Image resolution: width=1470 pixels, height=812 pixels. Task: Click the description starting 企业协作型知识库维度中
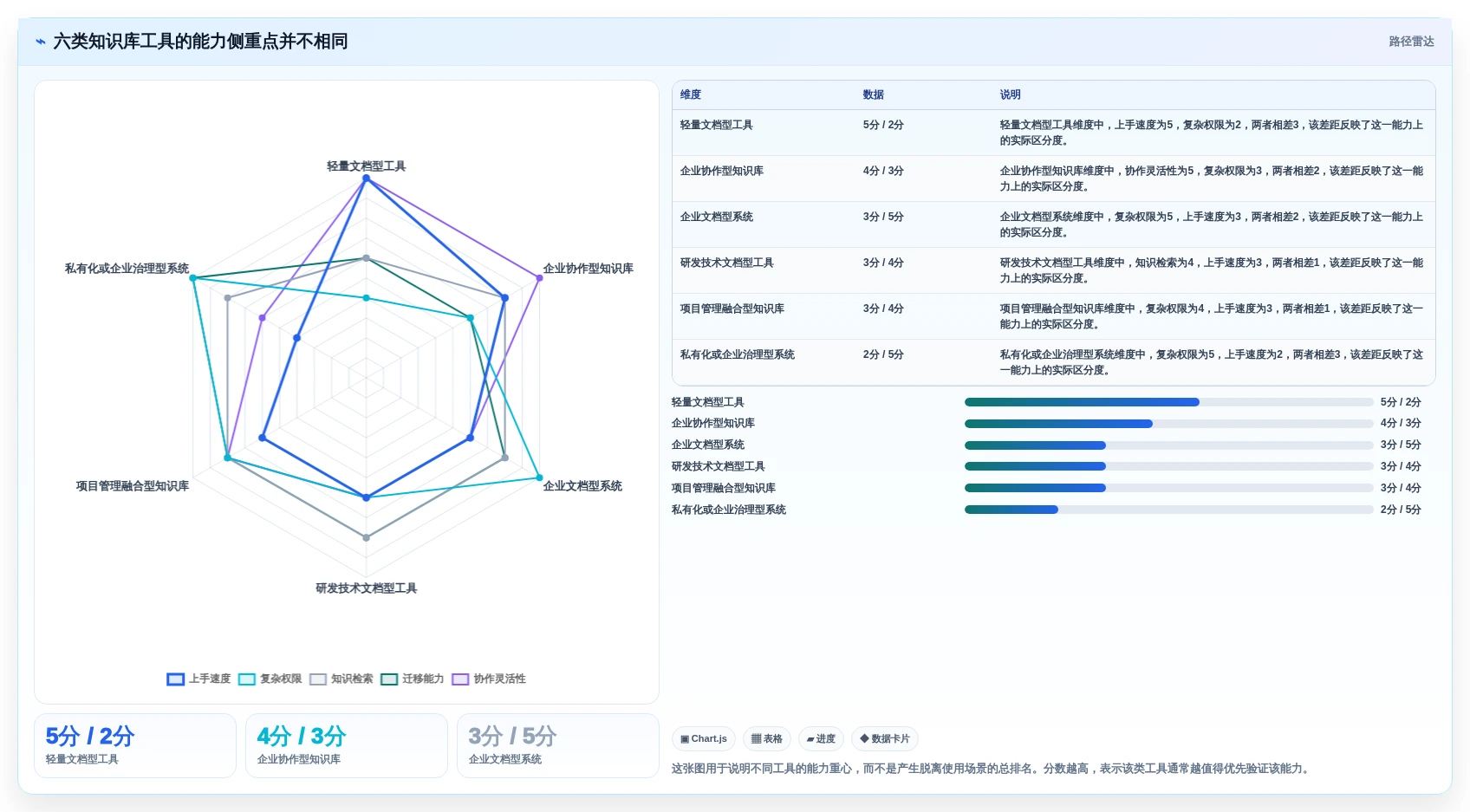coord(1212,179)
